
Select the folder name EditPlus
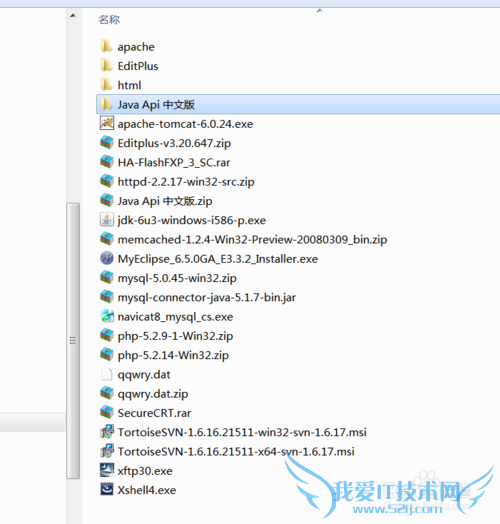138,66
